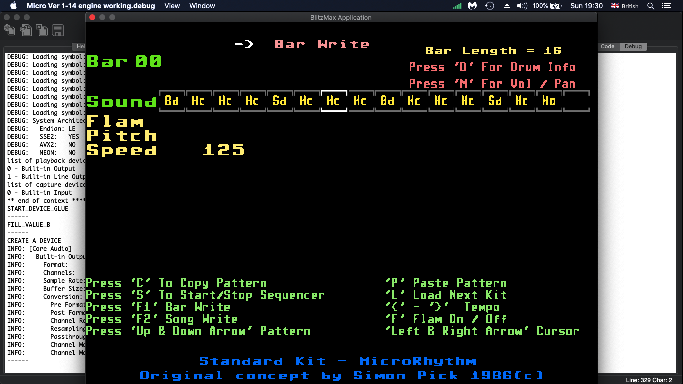This screenshot has width=683, height=384.
Task: Click 'INFO: [Core Audio]' debug output line
Action: [x=39, y=249]
